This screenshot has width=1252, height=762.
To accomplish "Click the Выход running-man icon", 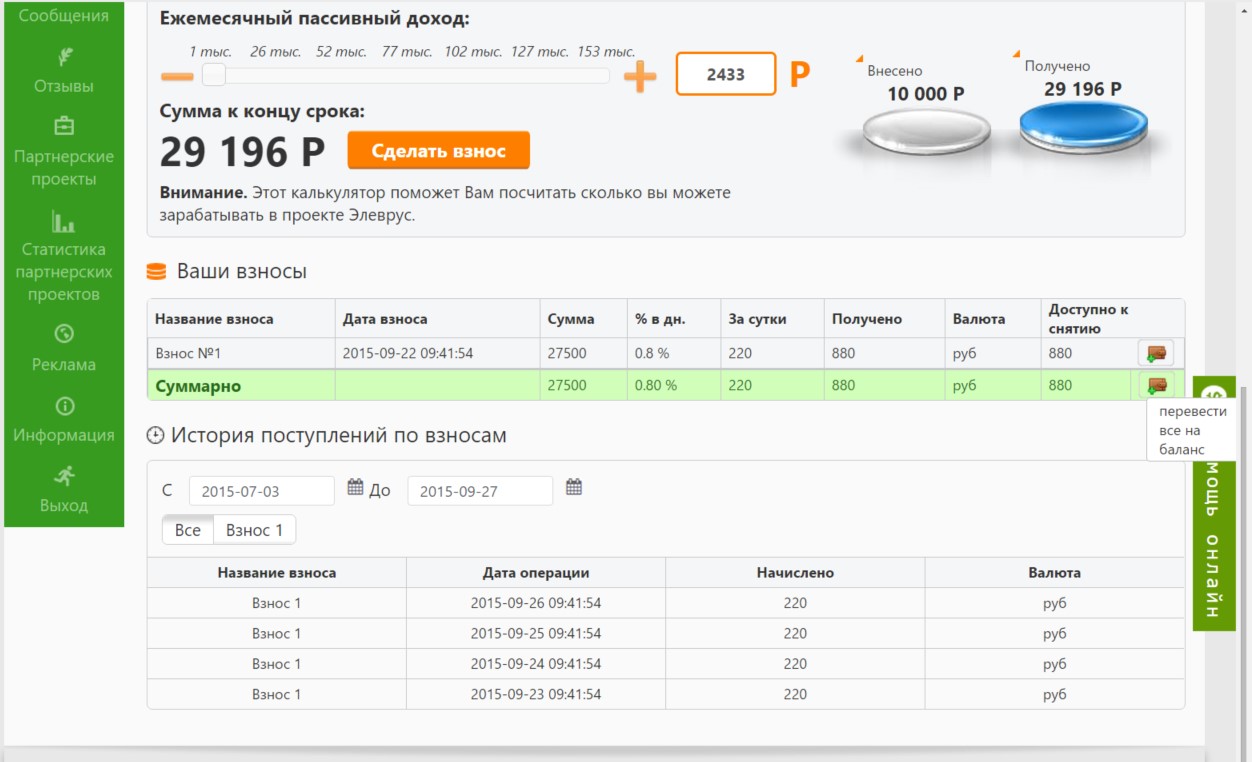I will click(64, 475).
